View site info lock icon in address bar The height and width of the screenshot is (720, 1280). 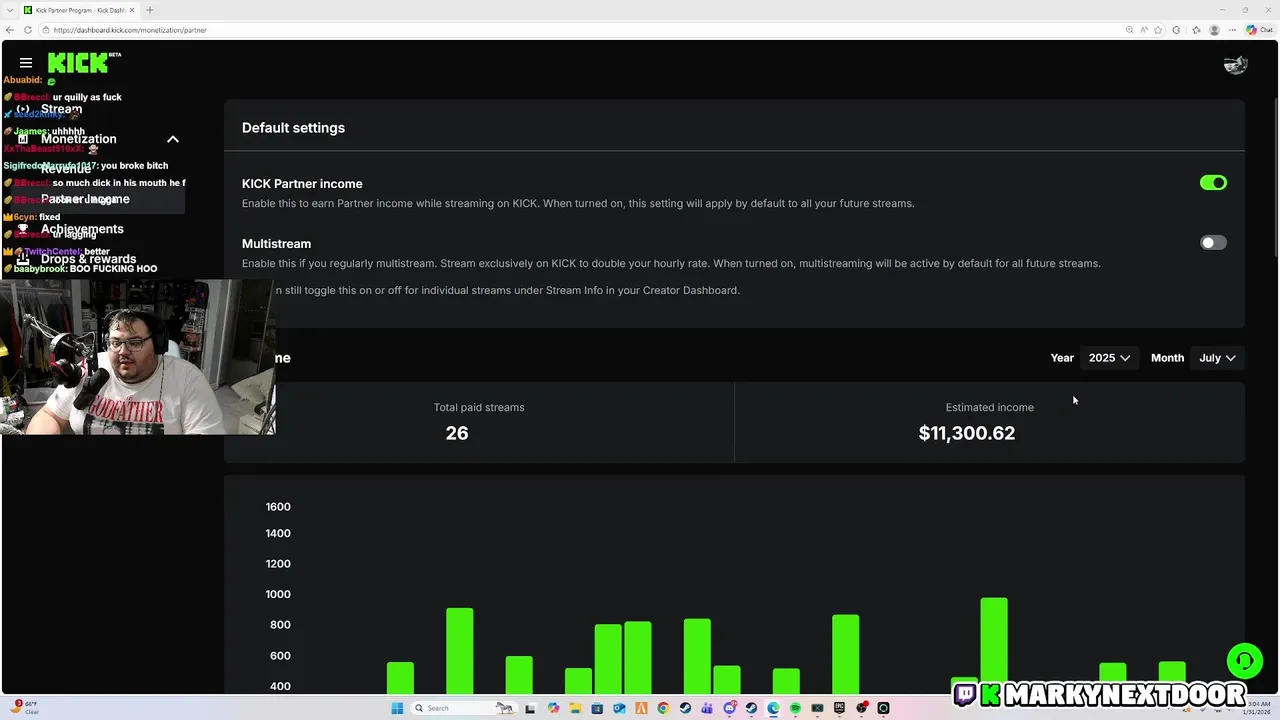tap(46, 30)
